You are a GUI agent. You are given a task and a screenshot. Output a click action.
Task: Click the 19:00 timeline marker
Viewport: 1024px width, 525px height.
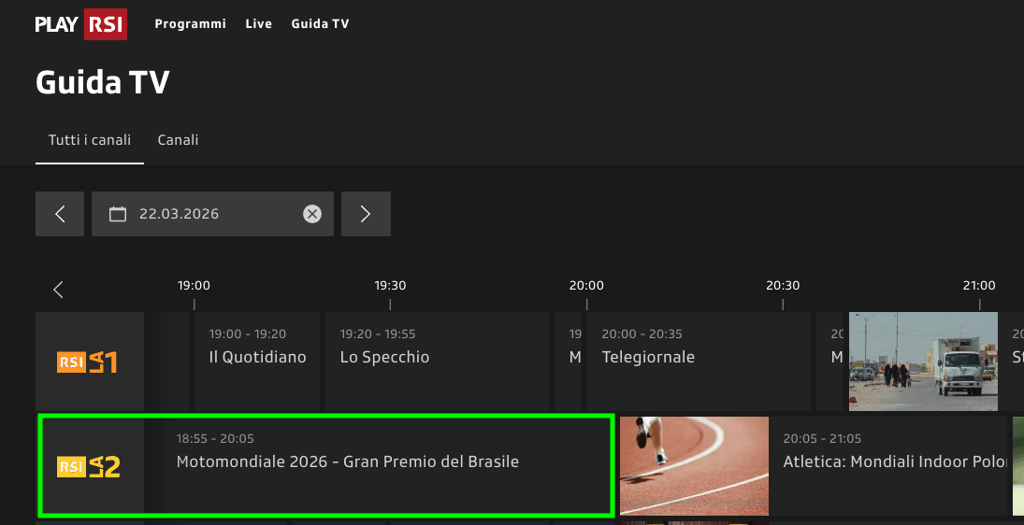click(x=194, y=285)
